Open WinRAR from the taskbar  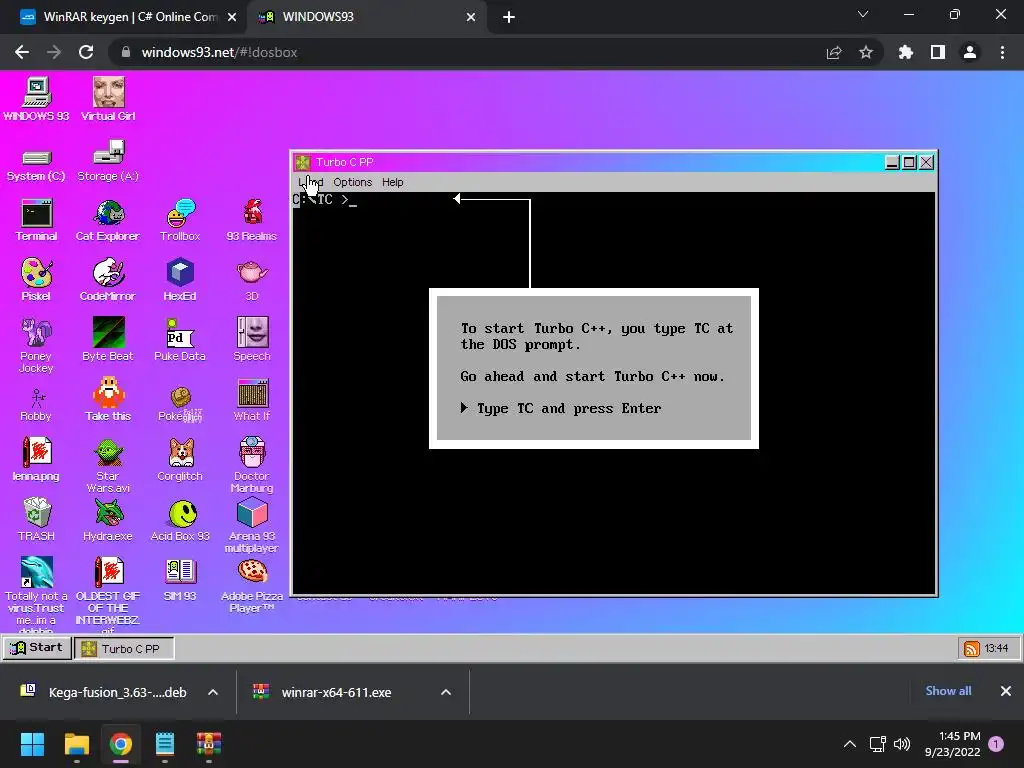point(209,744)
